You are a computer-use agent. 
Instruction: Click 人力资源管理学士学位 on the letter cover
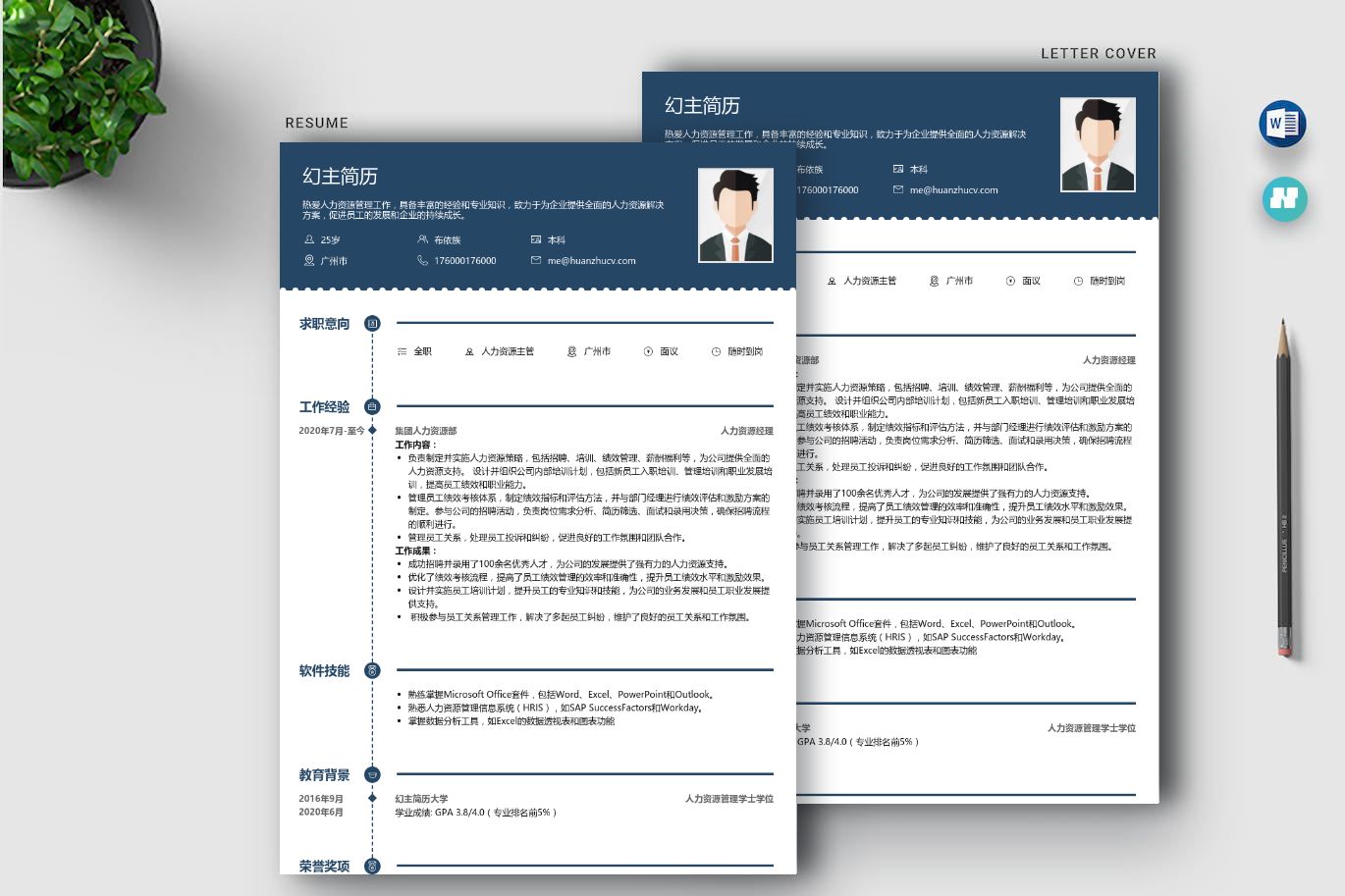tap(1092, 728)
